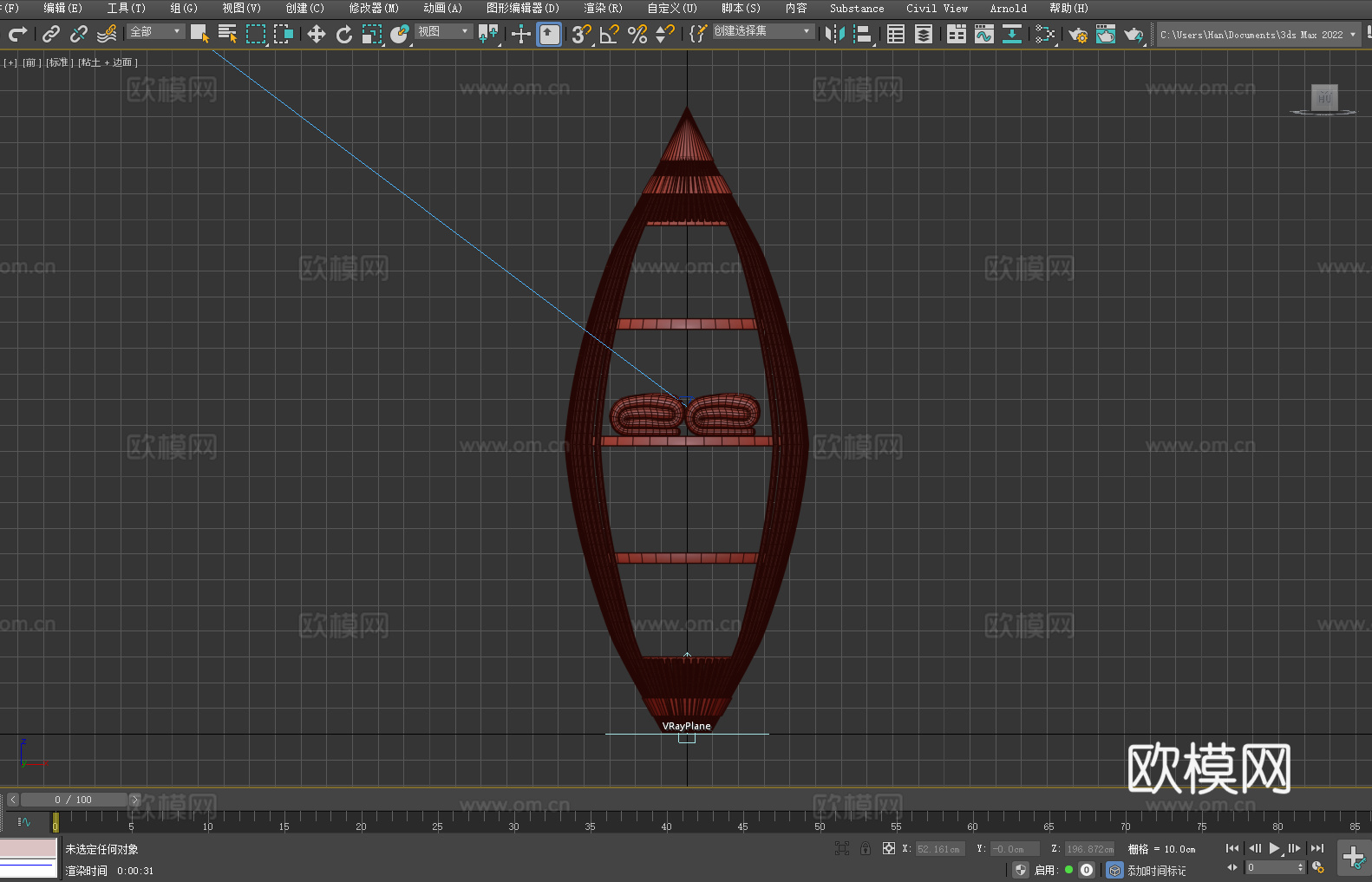1372x882 pixels.
Task: Go to start frame
Action: [1232, 848]
